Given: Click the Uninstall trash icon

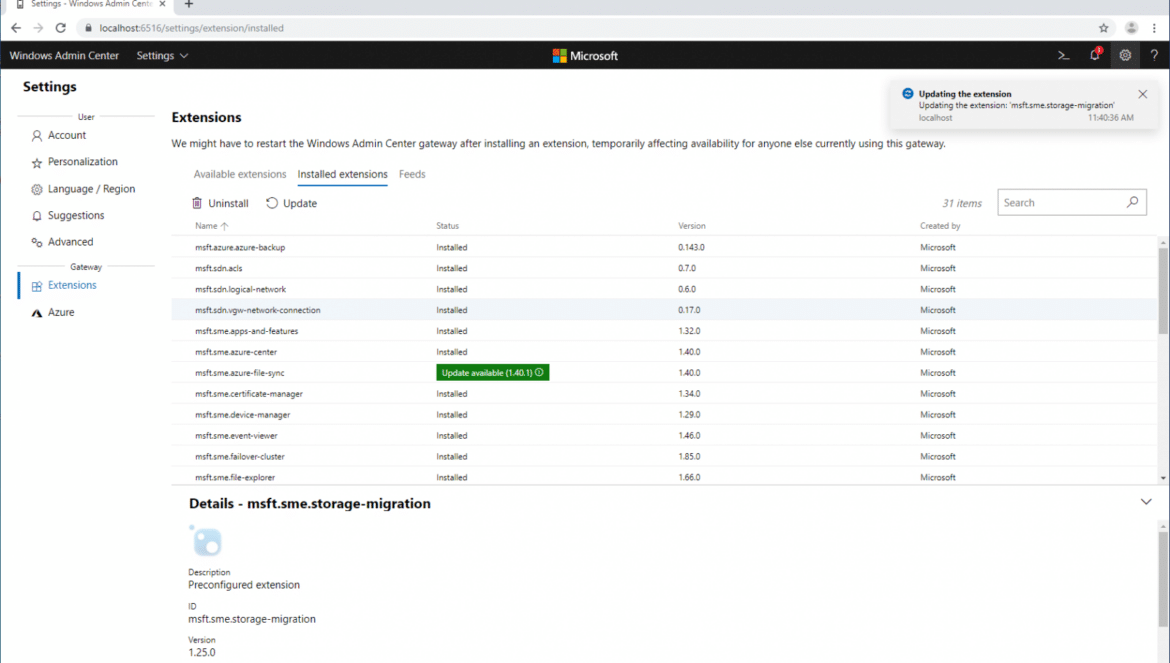Looking at the screenshot, I should 197,203.
